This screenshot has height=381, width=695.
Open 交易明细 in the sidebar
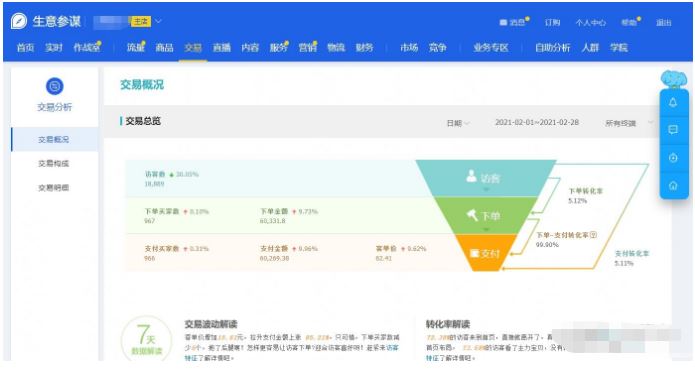point(54,187)
